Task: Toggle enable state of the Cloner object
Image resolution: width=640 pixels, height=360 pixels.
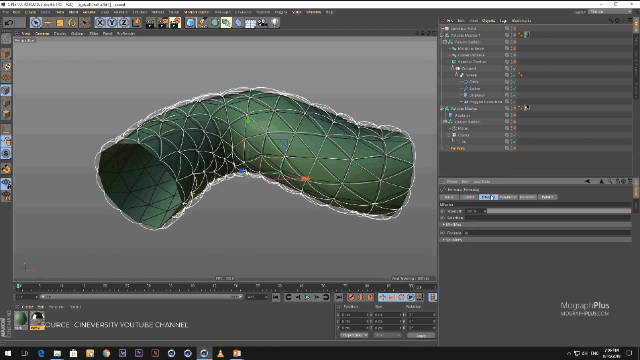Action: 514,135
